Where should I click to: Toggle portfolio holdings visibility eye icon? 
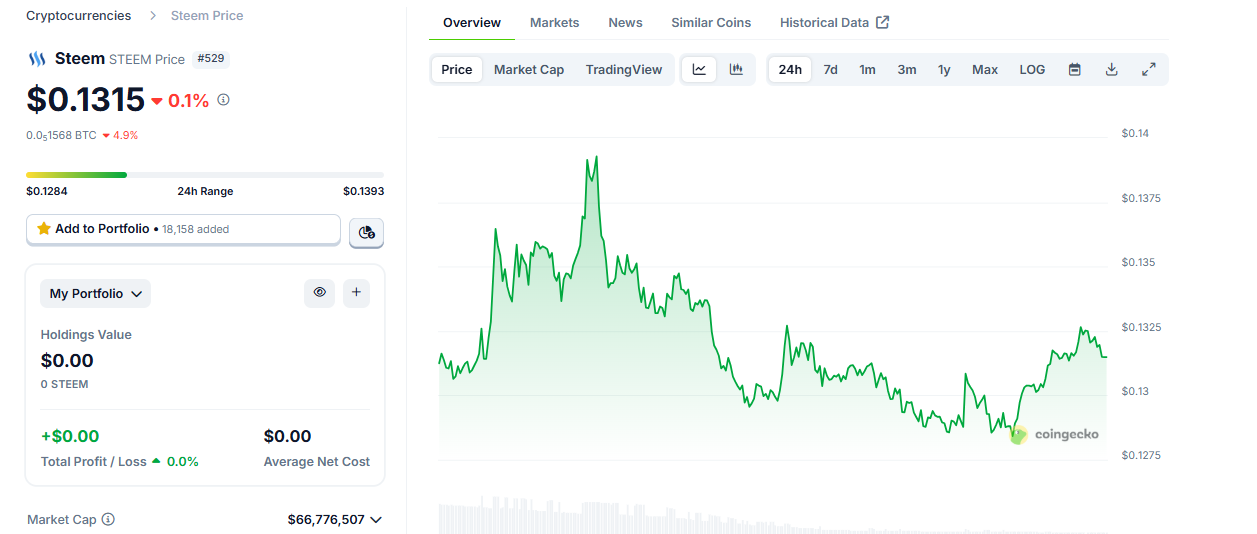[x=320, y=293]
